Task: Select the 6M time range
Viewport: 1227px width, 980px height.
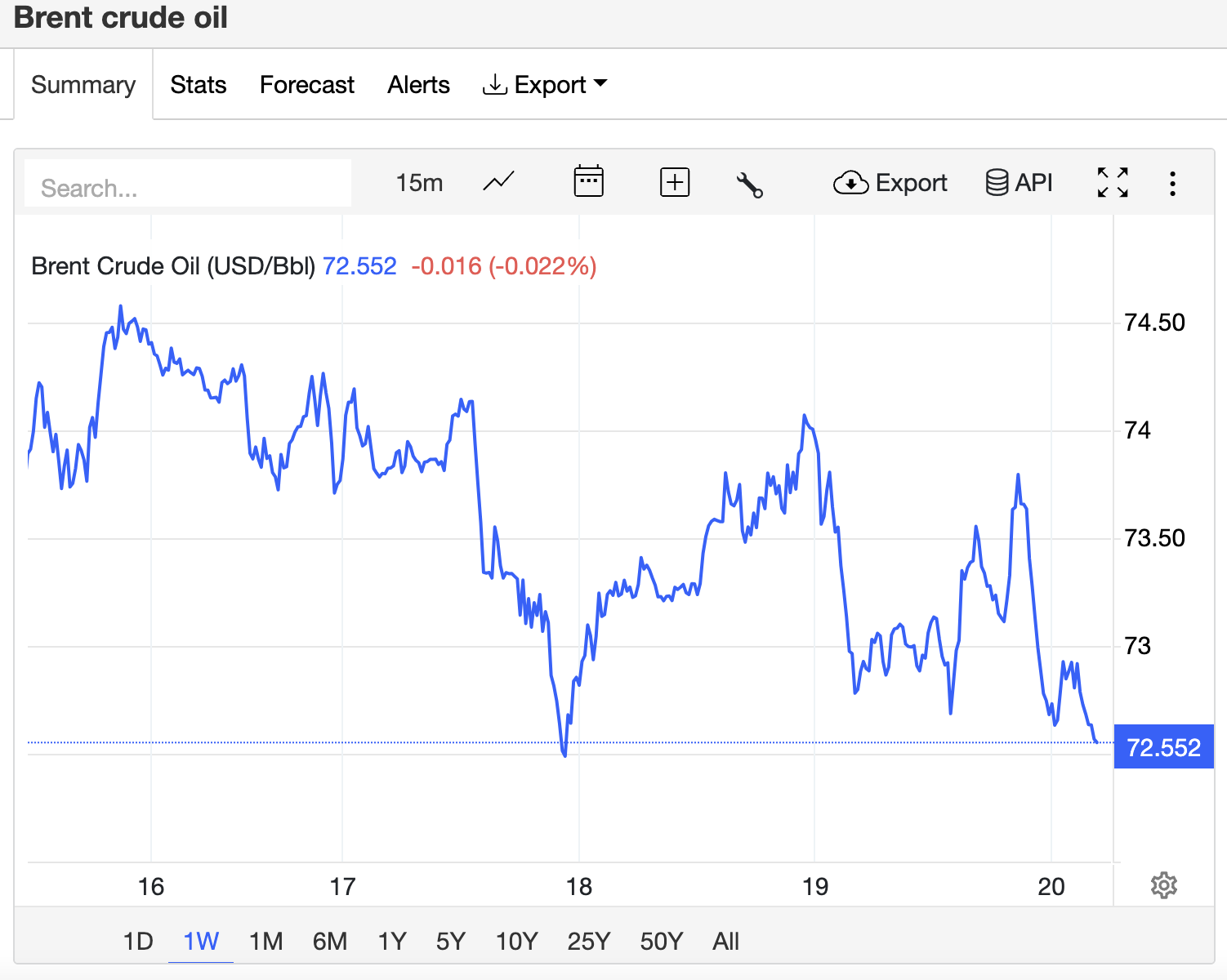Action: pos(330,942)
